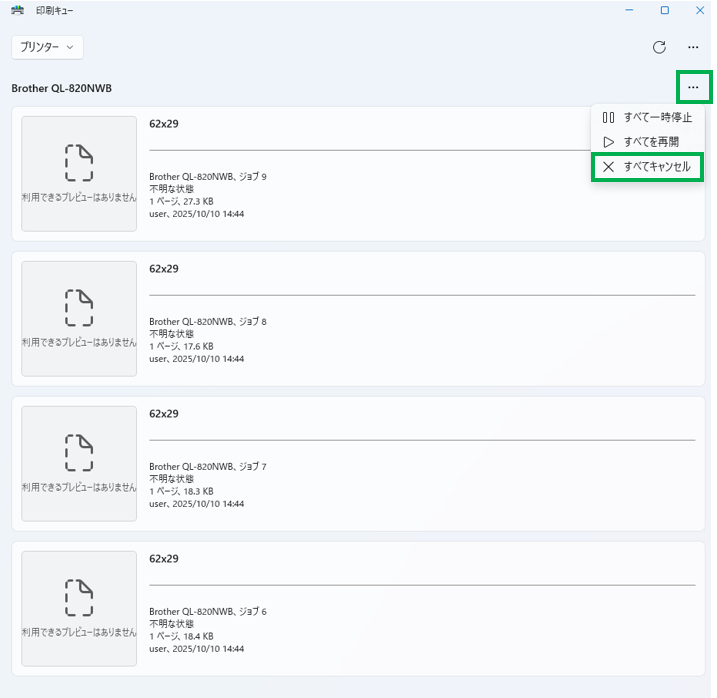Click the Brother QL-820NWB printer heading
Screen dimensions: 717x698
(61, 88)
